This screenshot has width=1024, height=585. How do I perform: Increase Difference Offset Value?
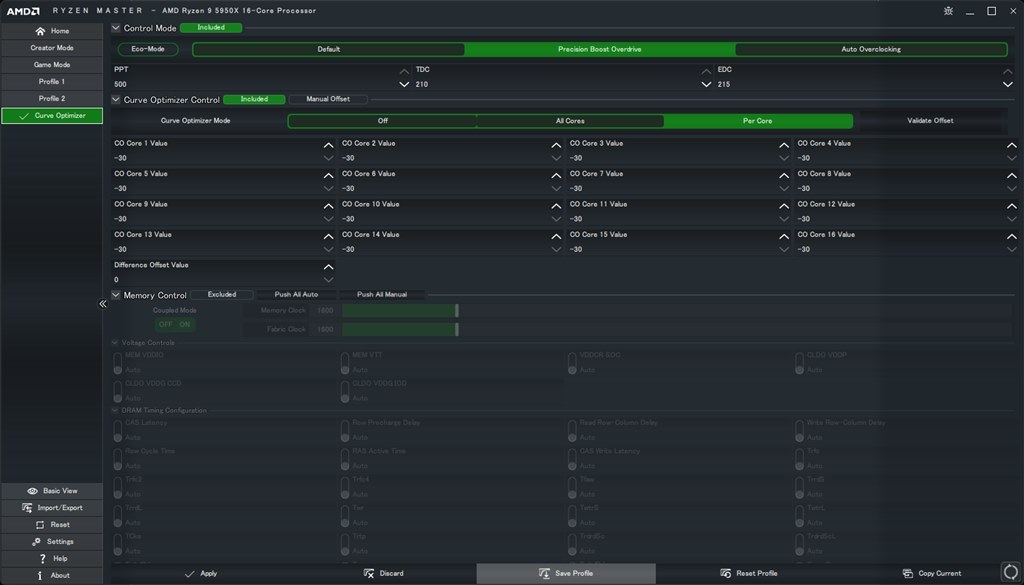pyautogui.click(x=328, y=267)
